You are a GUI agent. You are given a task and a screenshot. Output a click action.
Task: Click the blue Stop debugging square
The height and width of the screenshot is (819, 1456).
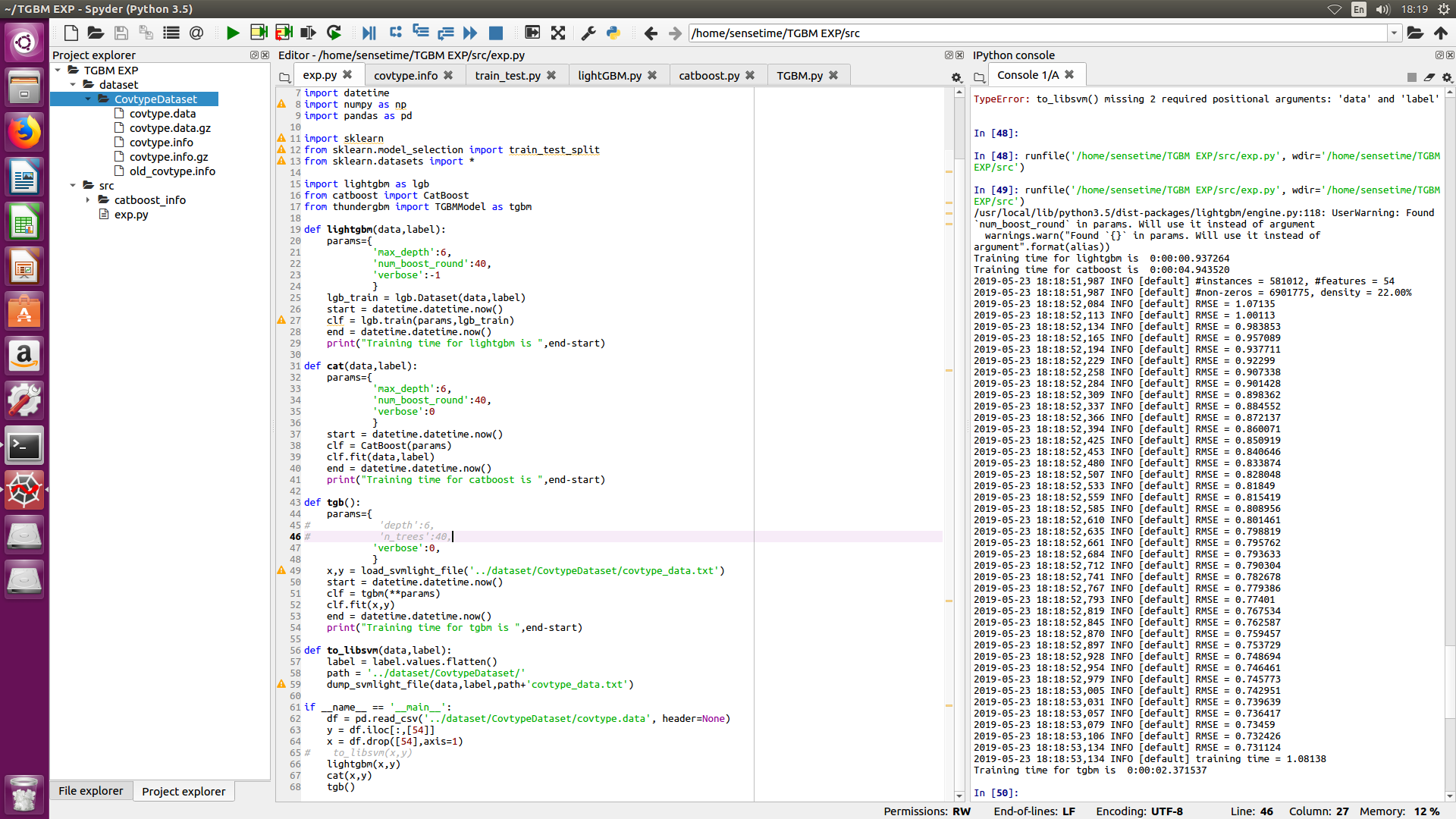coord(496,33)
